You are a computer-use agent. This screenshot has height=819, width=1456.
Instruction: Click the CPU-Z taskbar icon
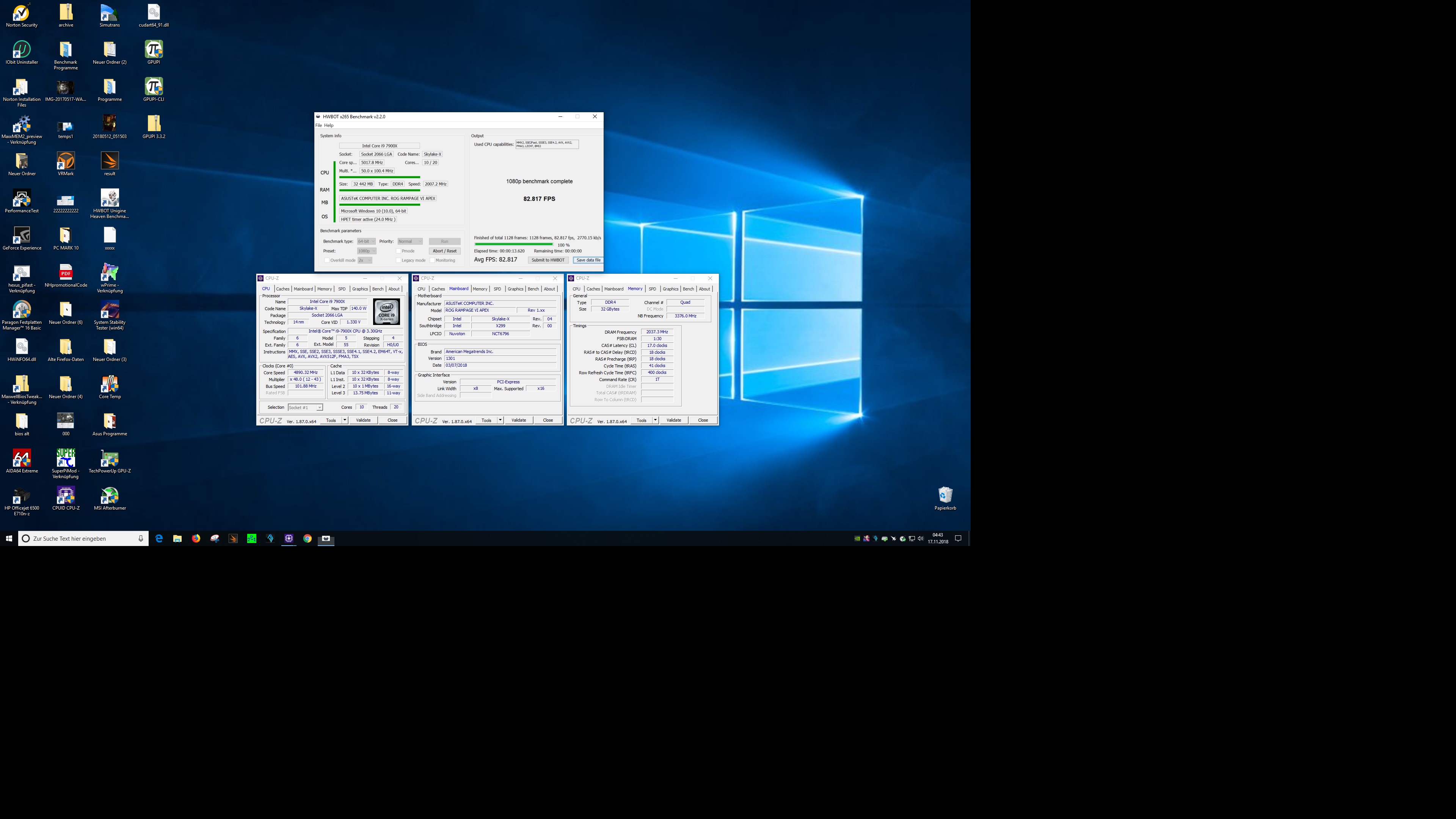(289, 539)
